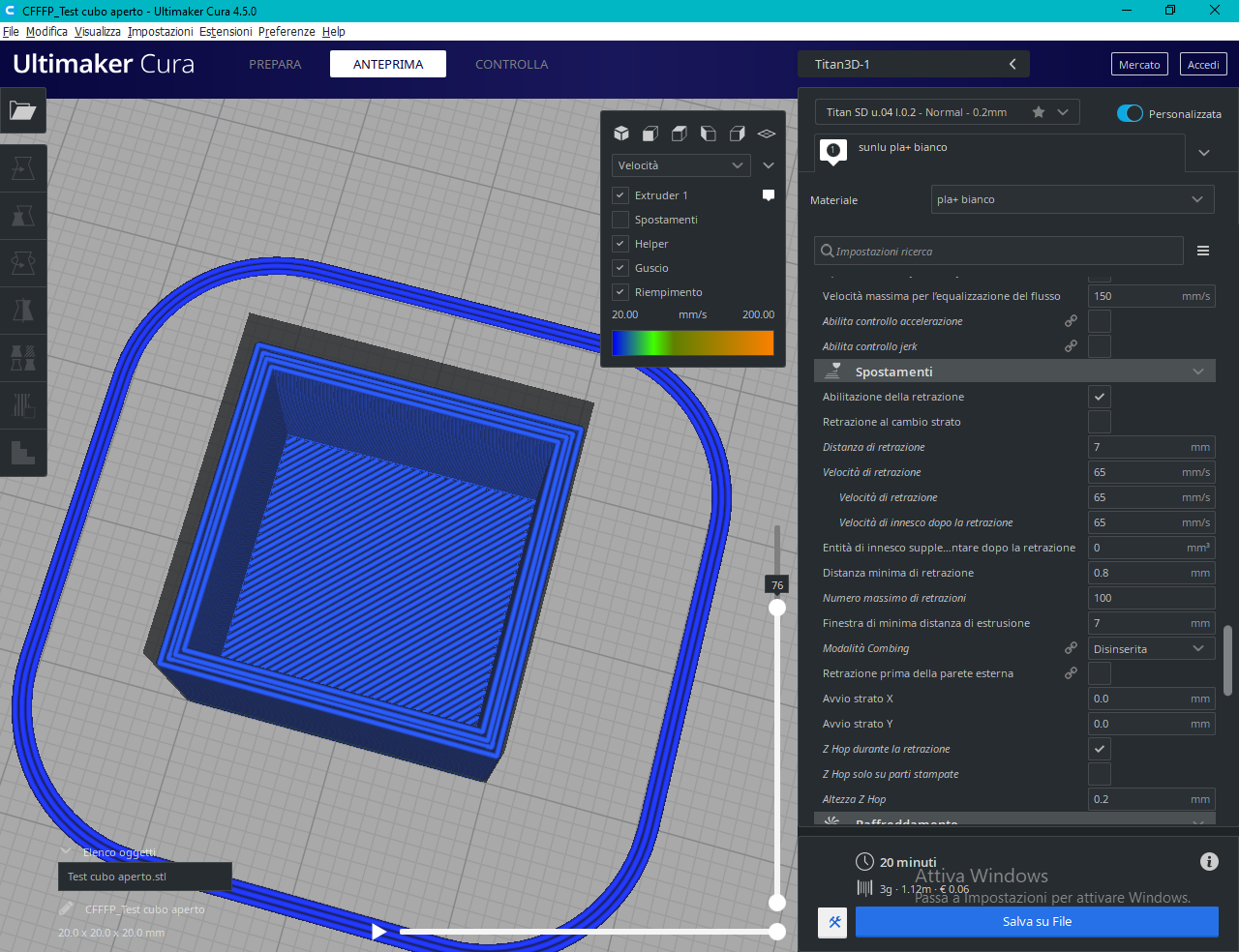Disable Z Hop durante la retrazione

tap(1100, 749)
